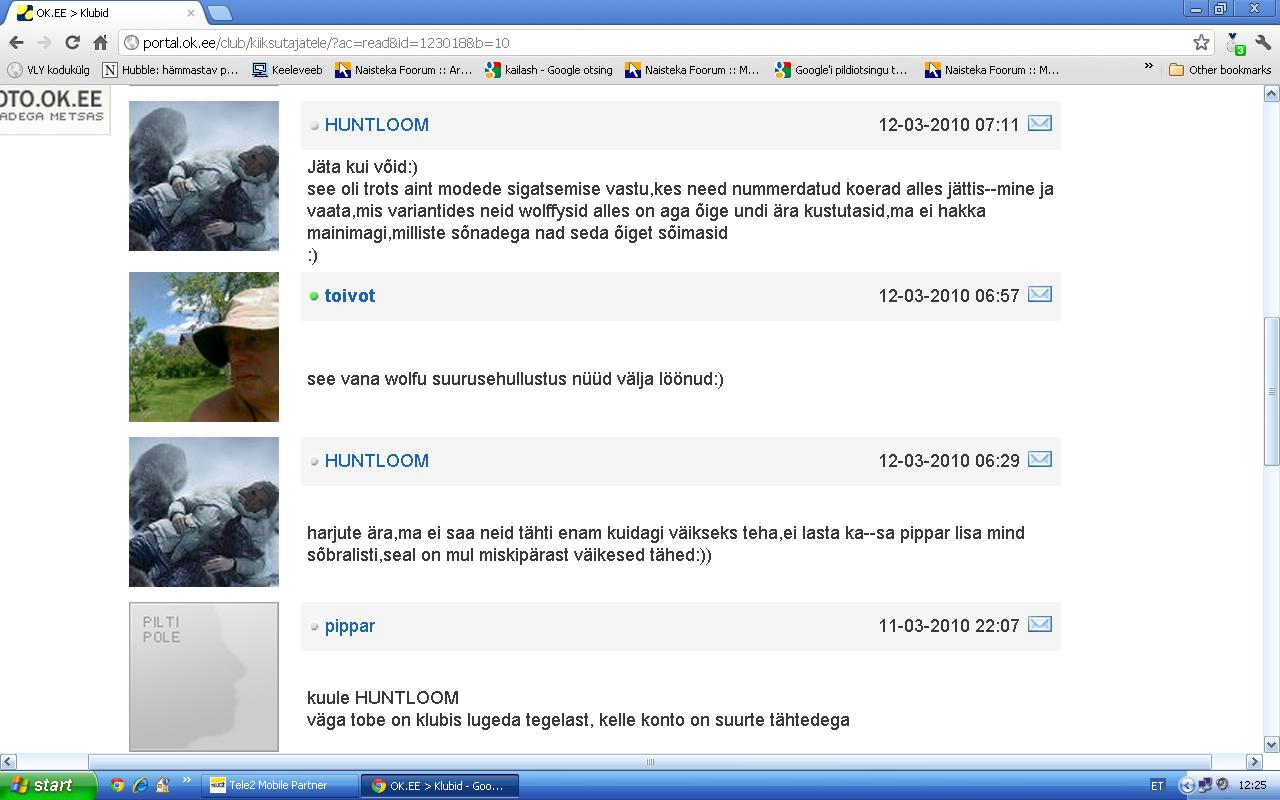Screen dimensions: 1280x800
Task: Click the system clock showing 12:25
Action: pos(1252,786)
